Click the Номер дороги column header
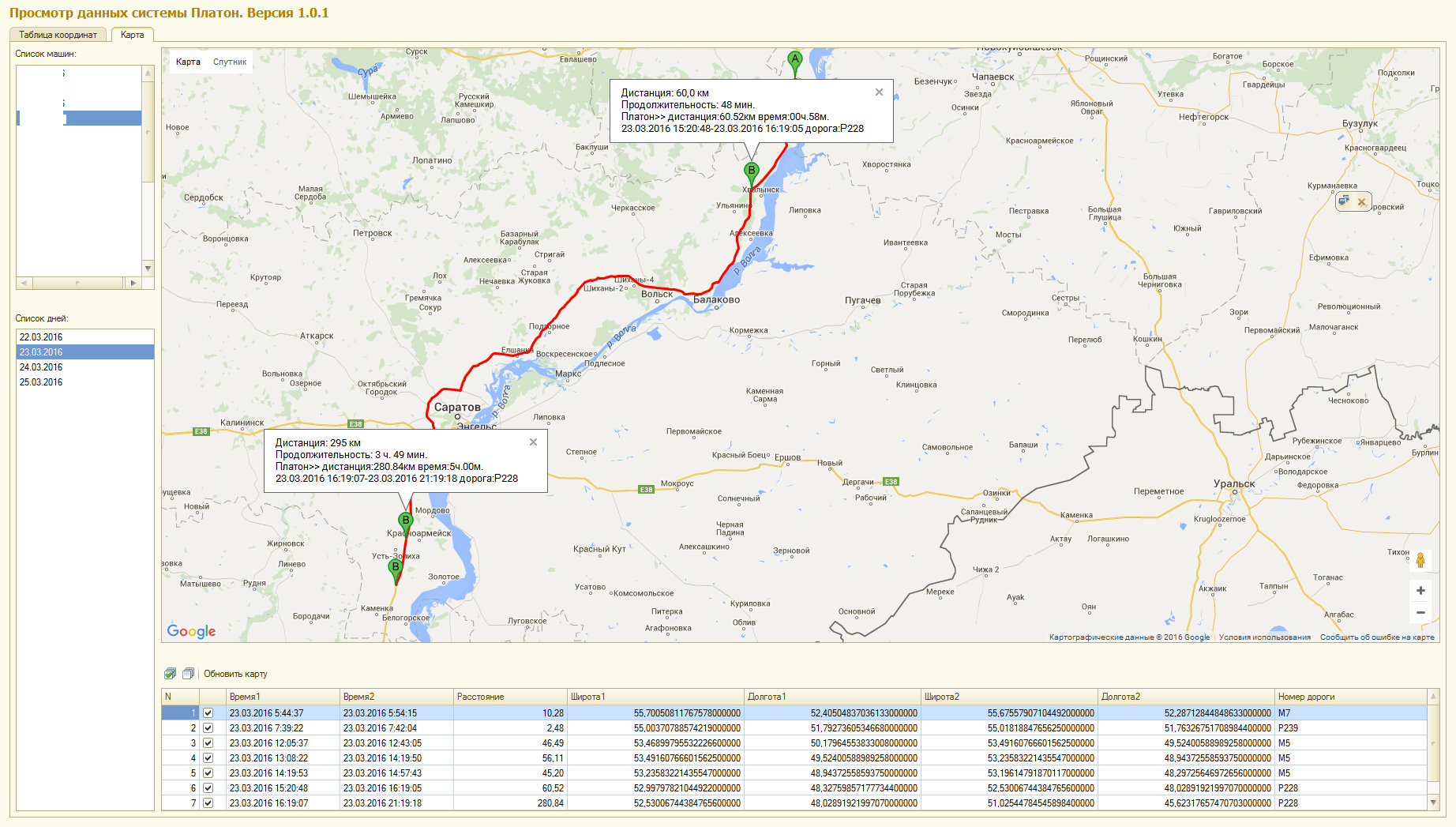 (x=1351, y=697)
